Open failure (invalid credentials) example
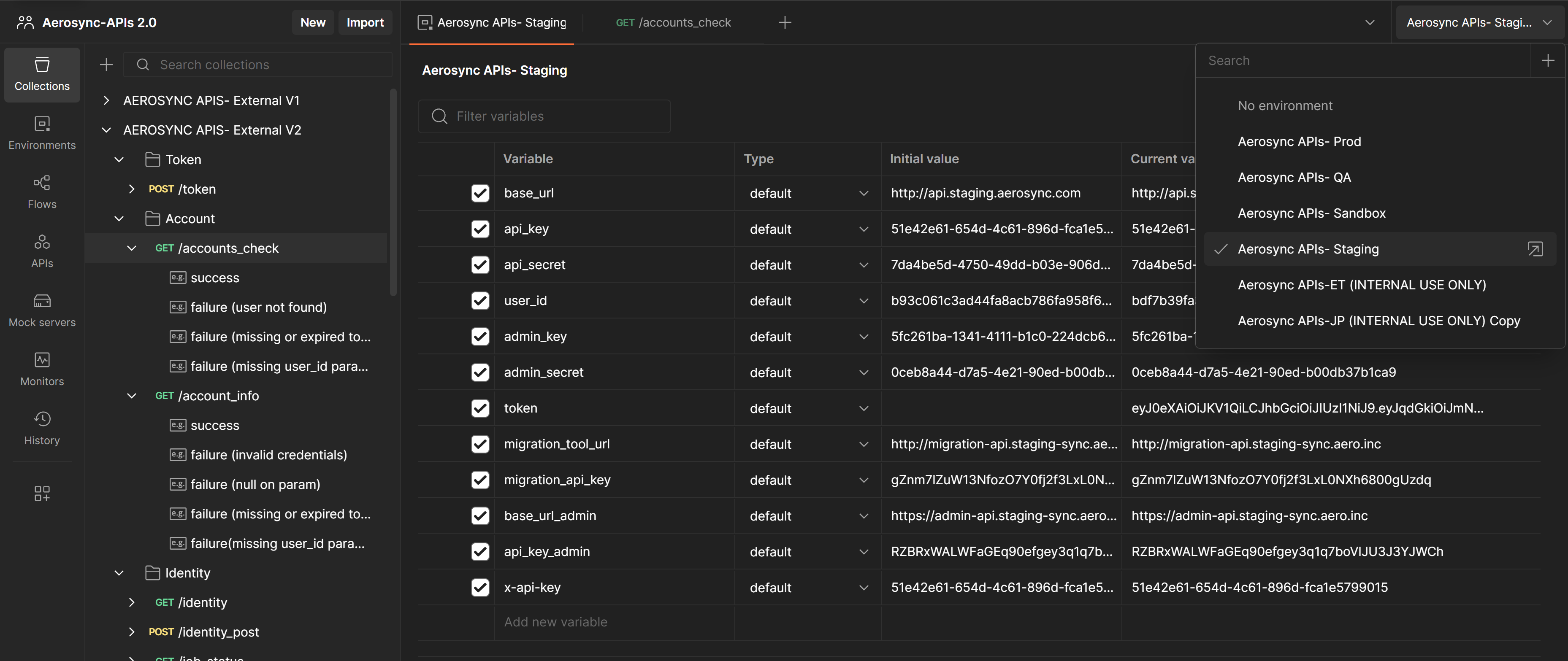The height and width of the screenshot is (661, 1568). 268,455
